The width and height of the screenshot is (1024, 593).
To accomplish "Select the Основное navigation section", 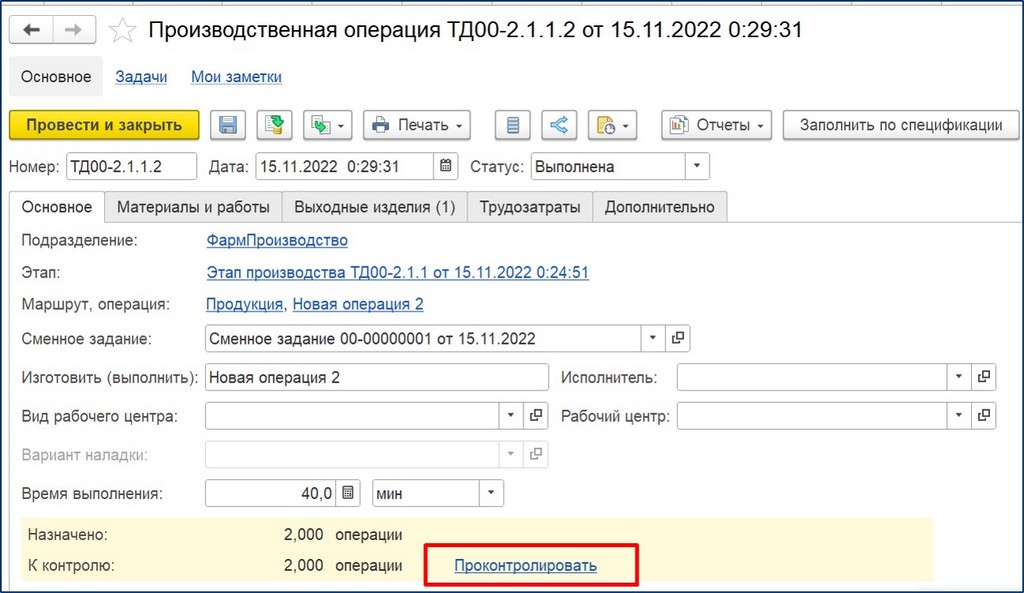I will coord(56,76).
